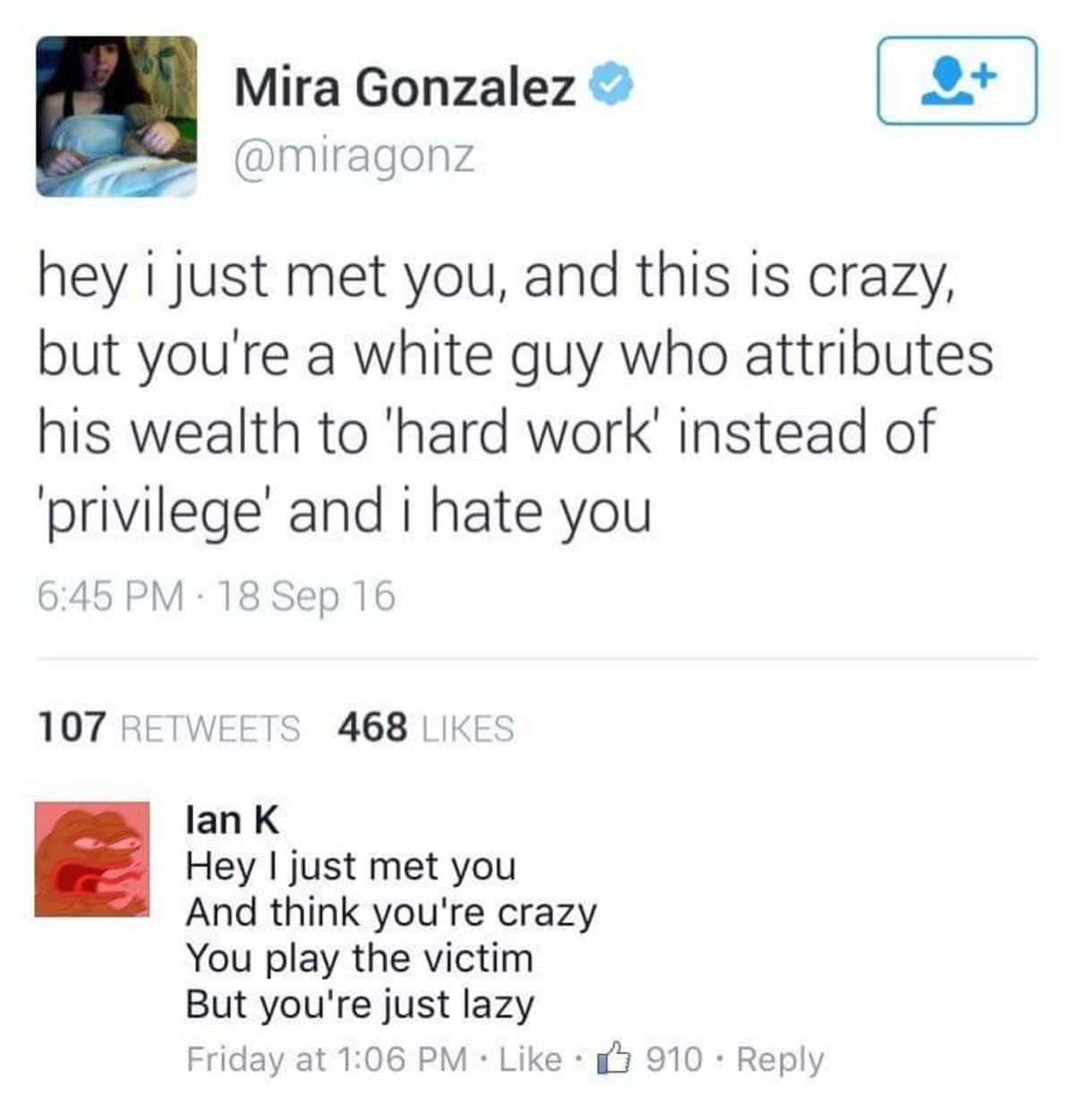This screenshot has width=1074, height=1120.
Task: View the 468 Likes list
Action: click(426, 727)
